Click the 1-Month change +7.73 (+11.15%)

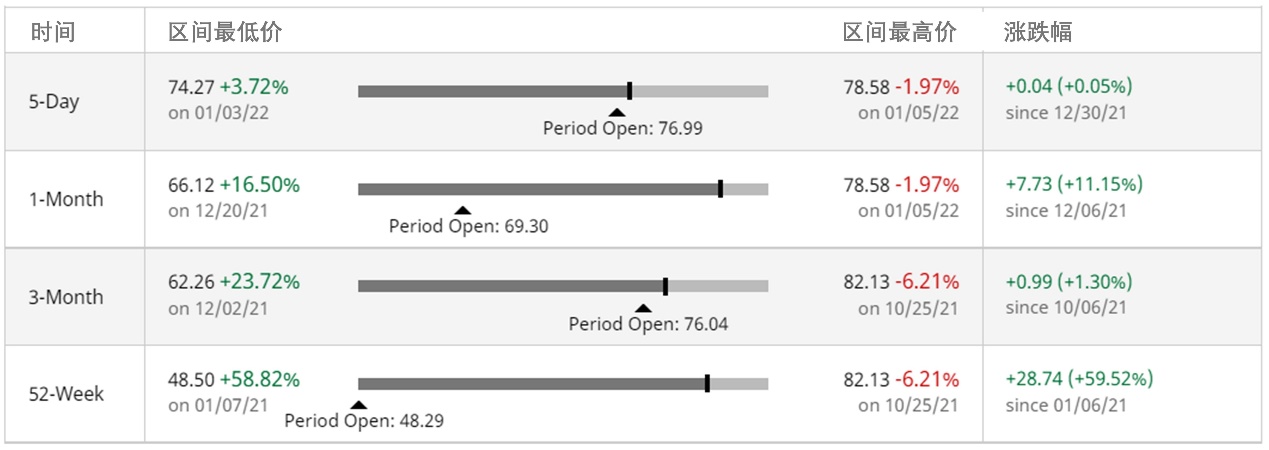tap(1074, 185)
